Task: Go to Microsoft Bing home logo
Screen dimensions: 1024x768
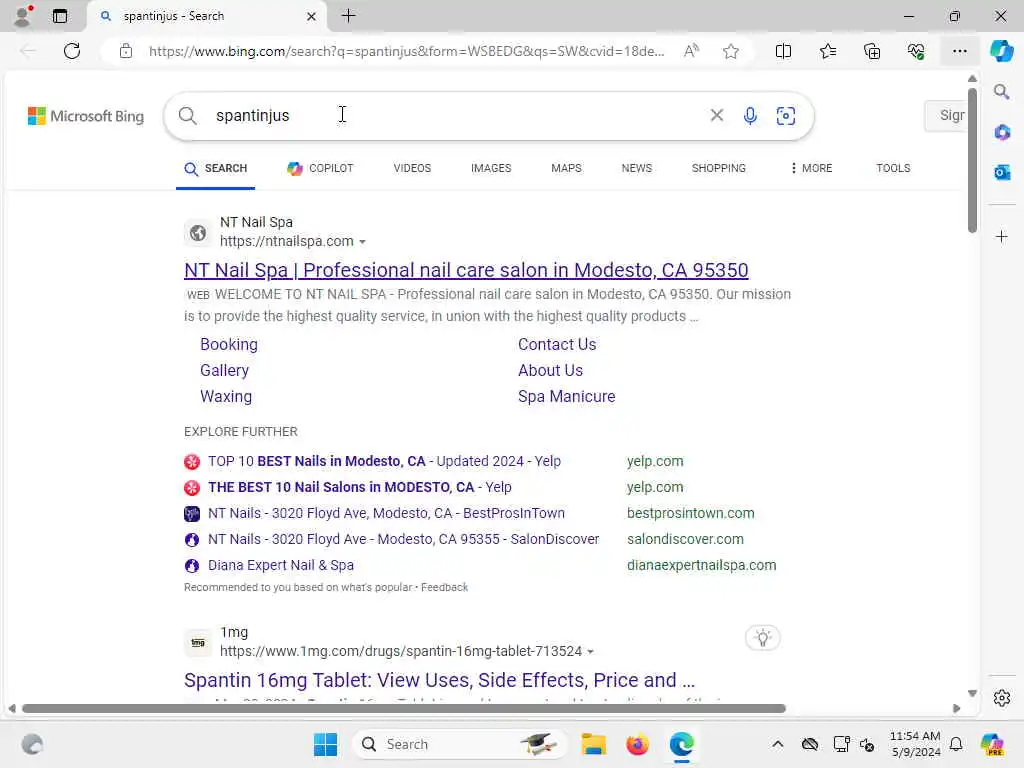Action: point(86,116)
